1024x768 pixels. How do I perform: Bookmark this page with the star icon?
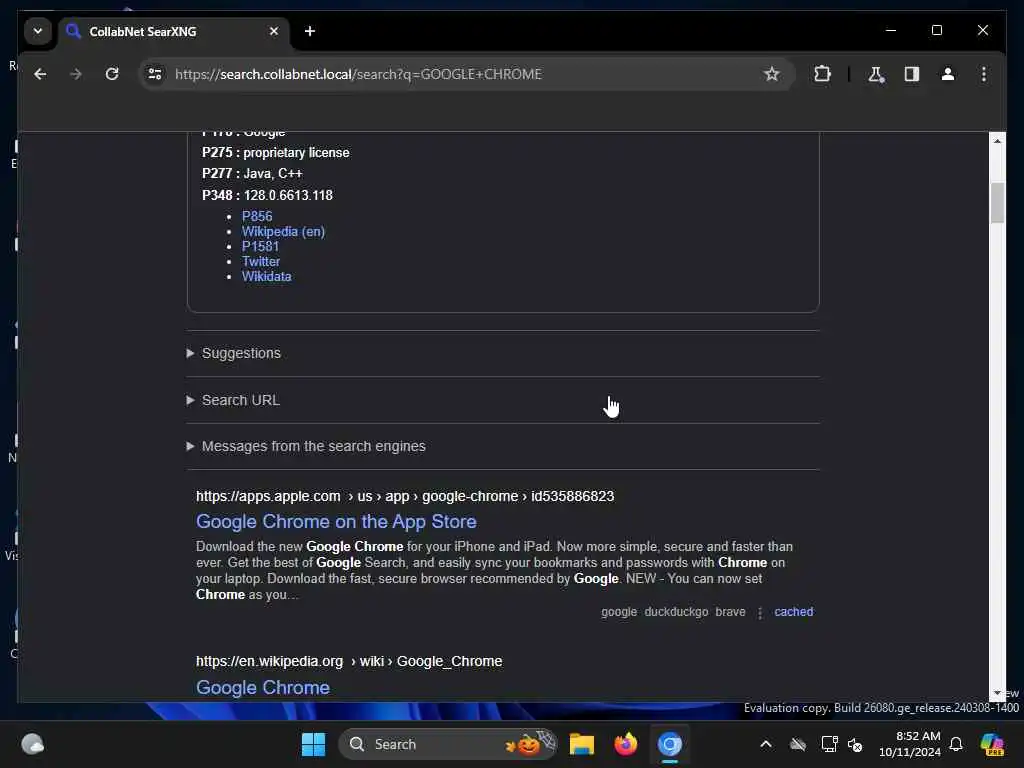[772, 74]
